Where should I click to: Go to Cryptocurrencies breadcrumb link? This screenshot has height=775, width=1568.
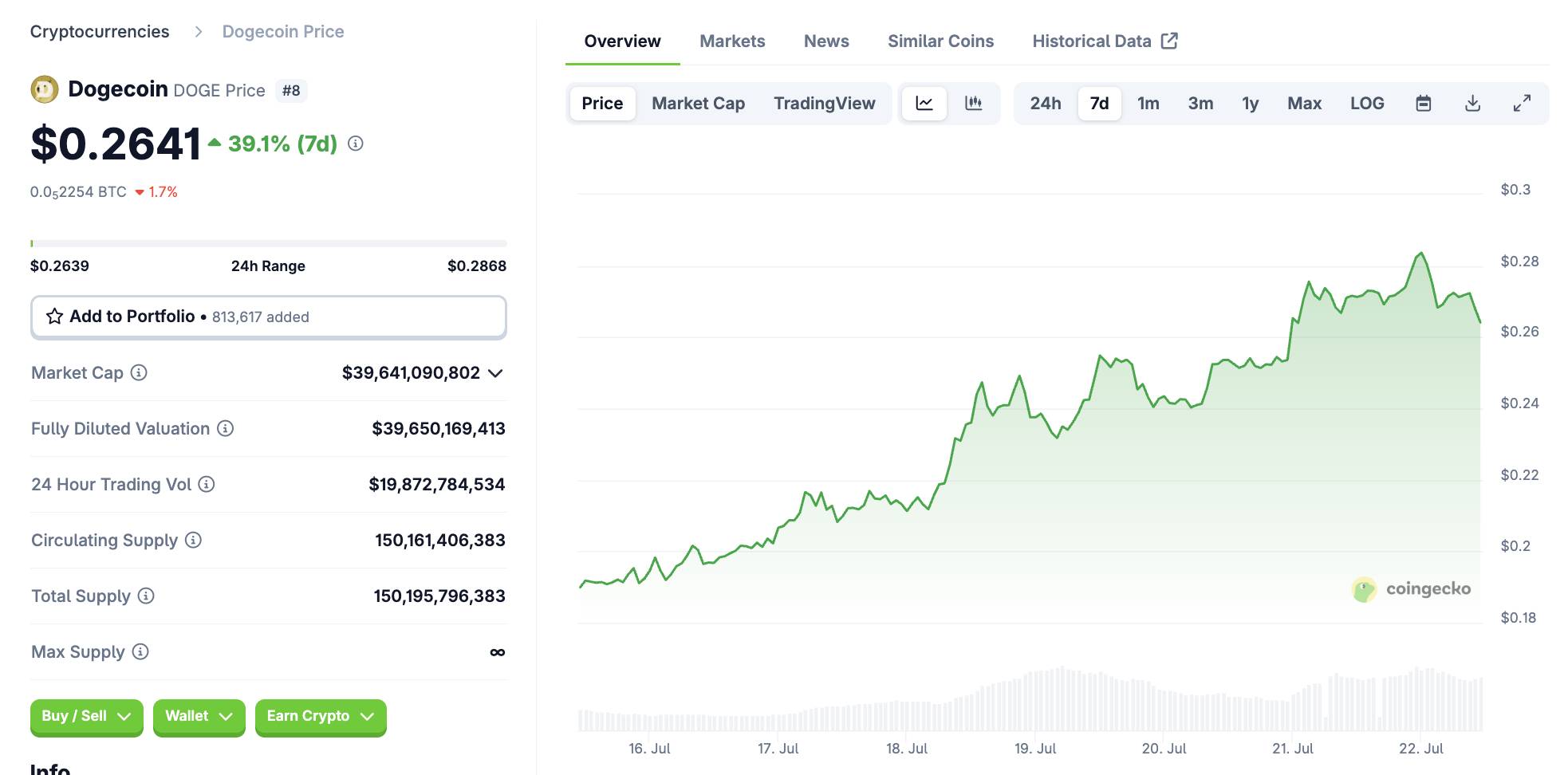[100, 32]
